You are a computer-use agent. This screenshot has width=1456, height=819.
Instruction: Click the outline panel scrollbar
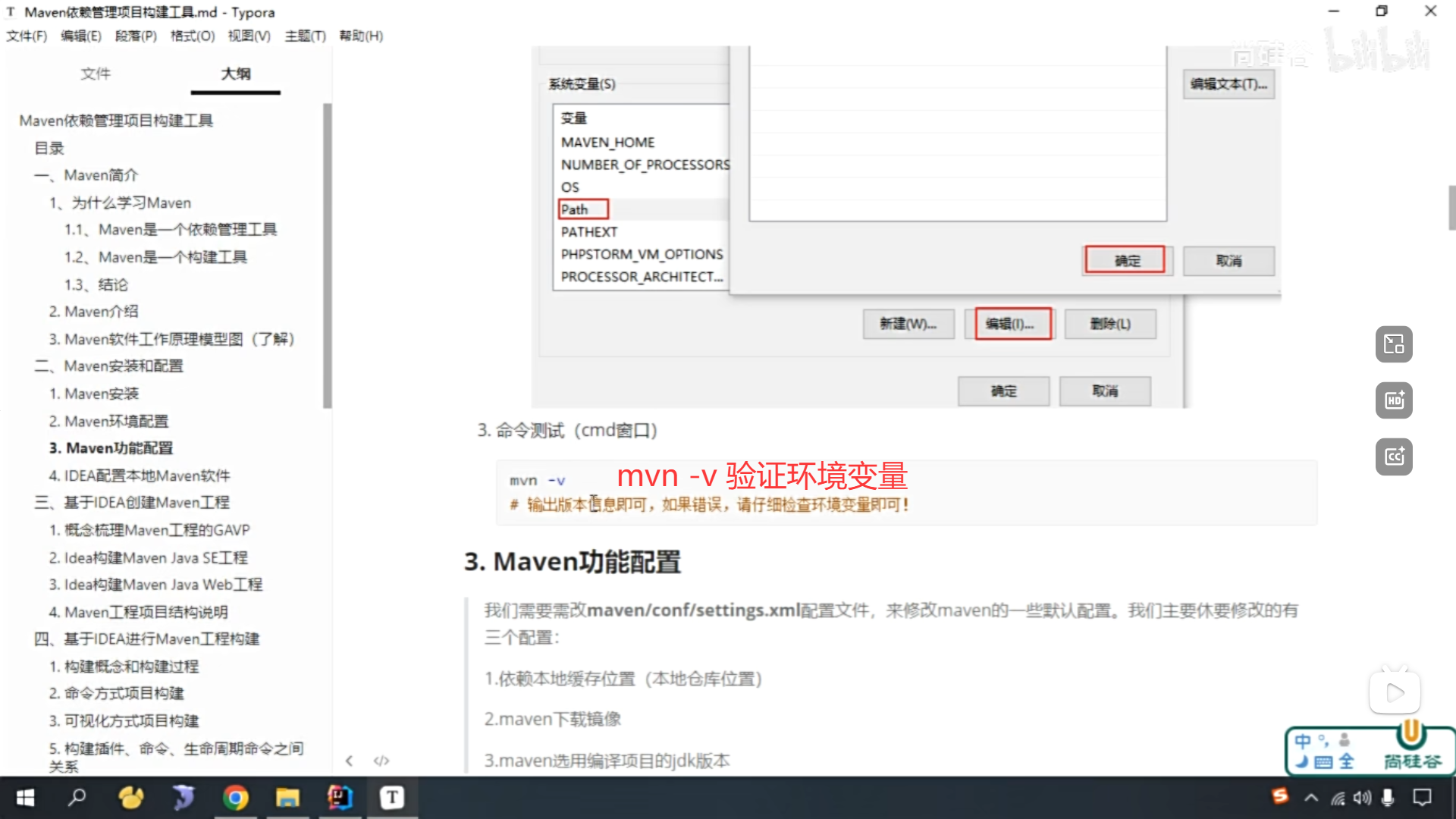(328, 256)
